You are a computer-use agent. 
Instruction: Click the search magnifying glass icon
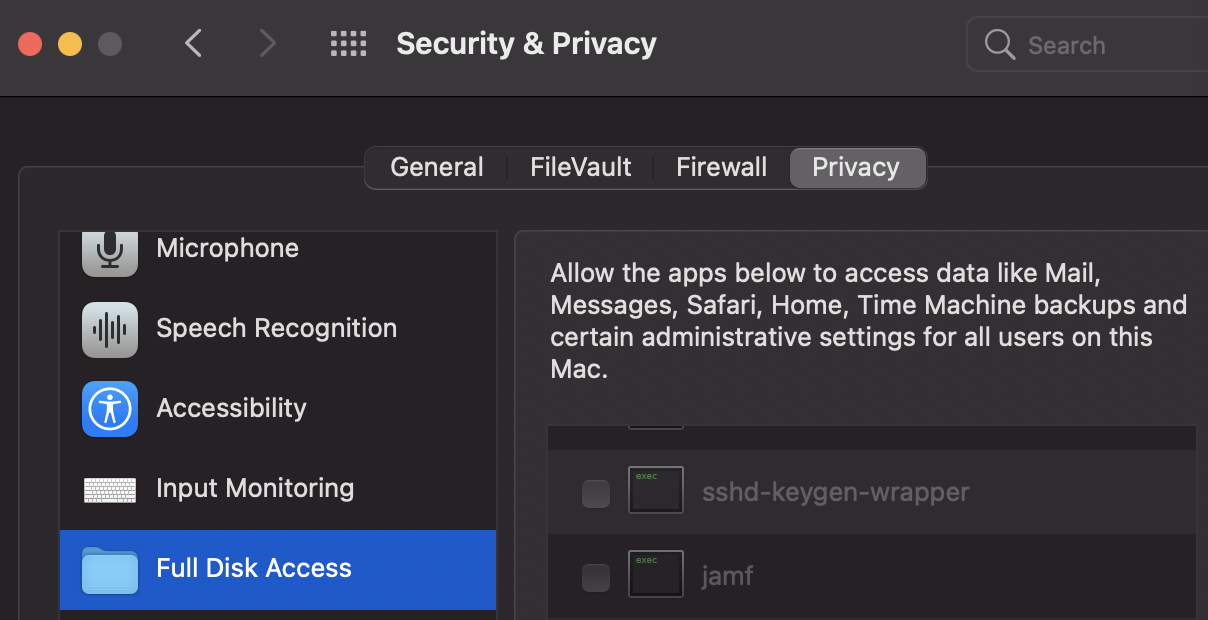coord(999,45)
